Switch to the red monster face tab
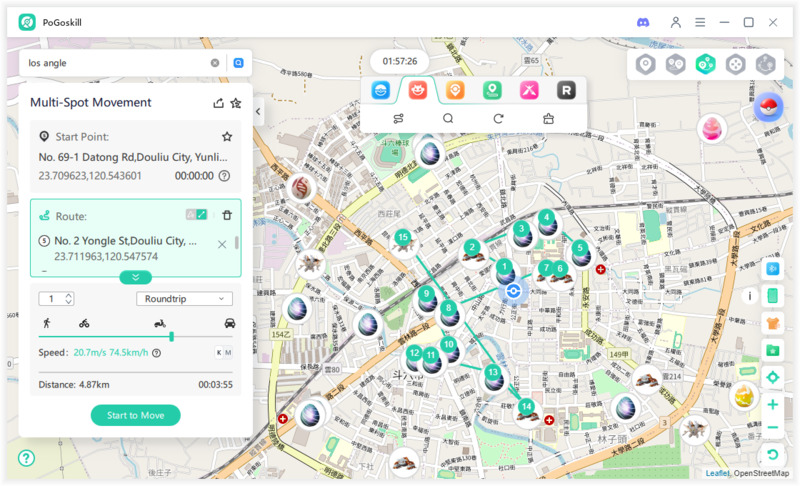This screenshot has width=800, height=486. coord(418,91)
